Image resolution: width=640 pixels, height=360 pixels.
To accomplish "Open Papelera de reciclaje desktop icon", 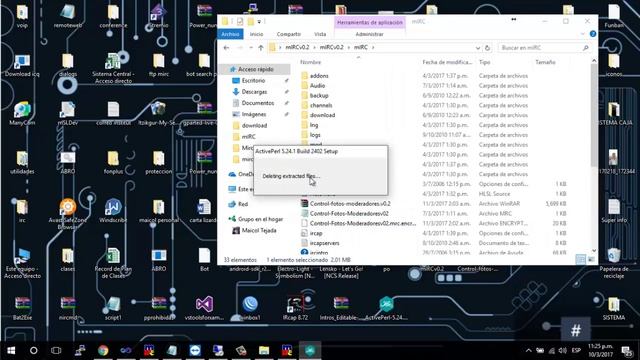I will [614, 262].
